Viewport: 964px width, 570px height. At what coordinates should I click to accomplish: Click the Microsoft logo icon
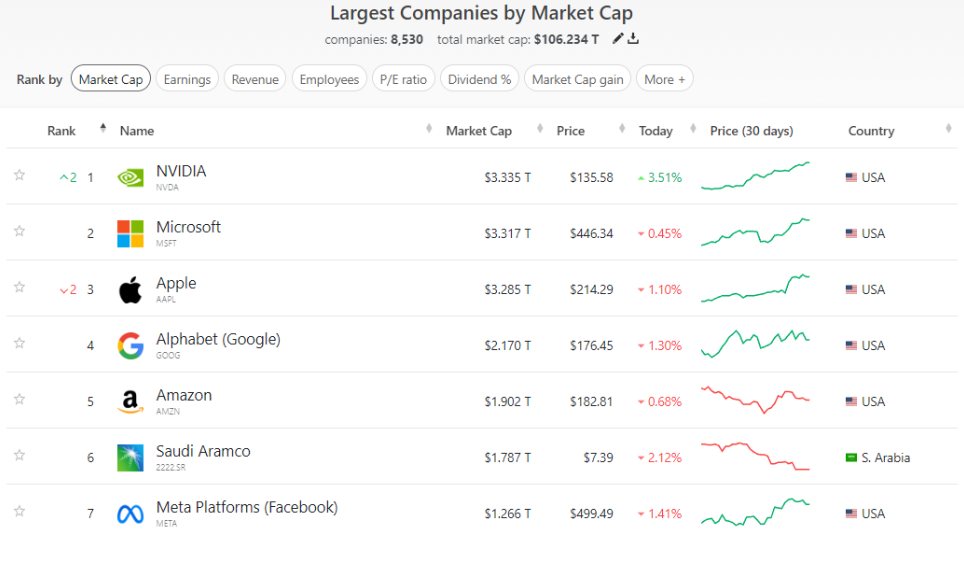(x=130, y=234)
